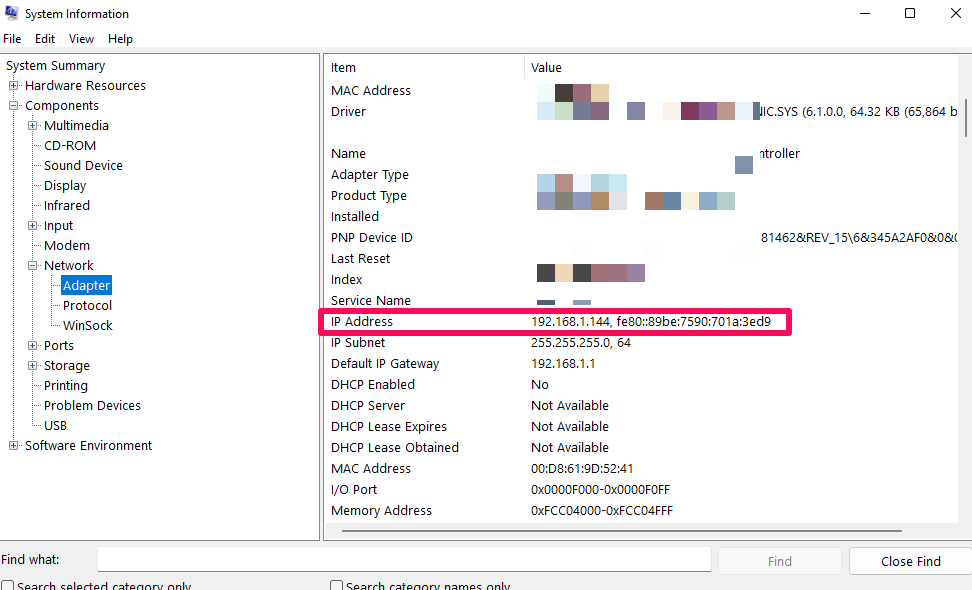Select System Summary in the tree
The height and width of the screenshot is (590, 972).
tap(56, 66)
